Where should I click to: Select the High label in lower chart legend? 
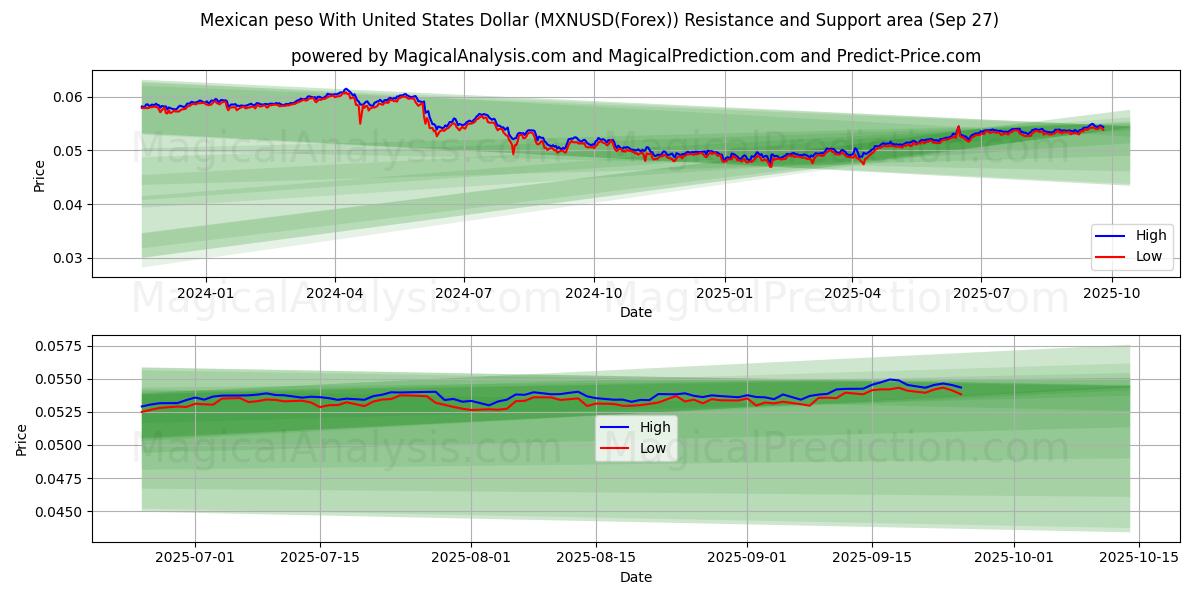[x=655, y=427]
